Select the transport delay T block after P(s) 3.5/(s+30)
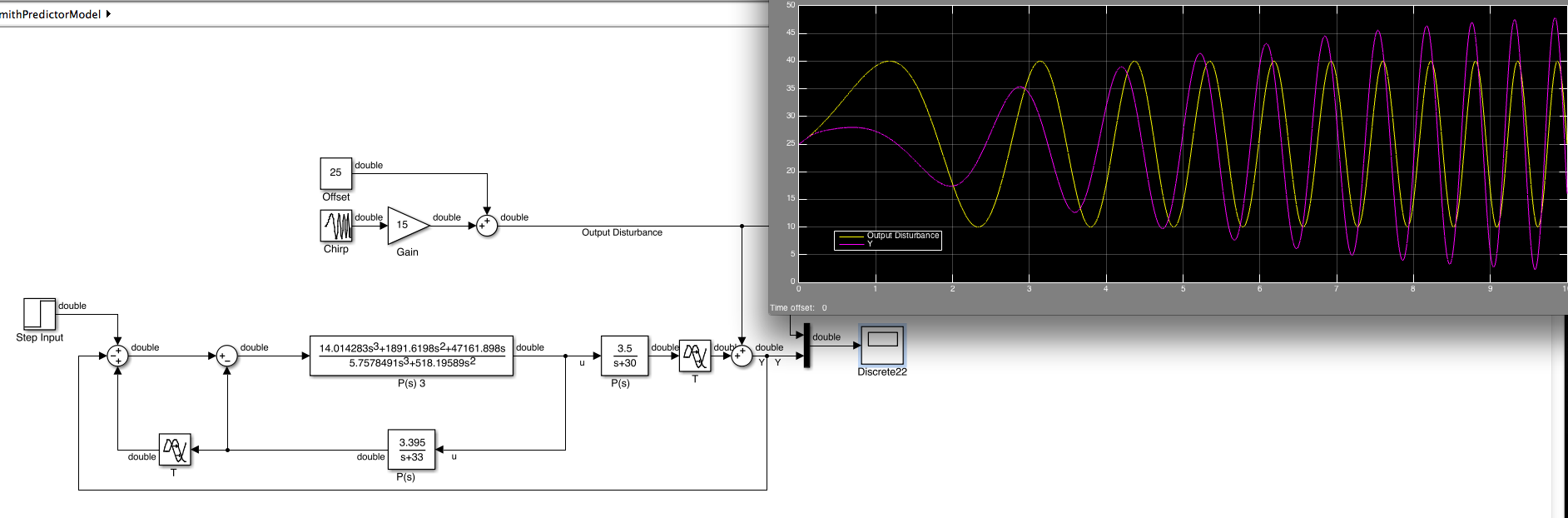 tap(695, 356)
